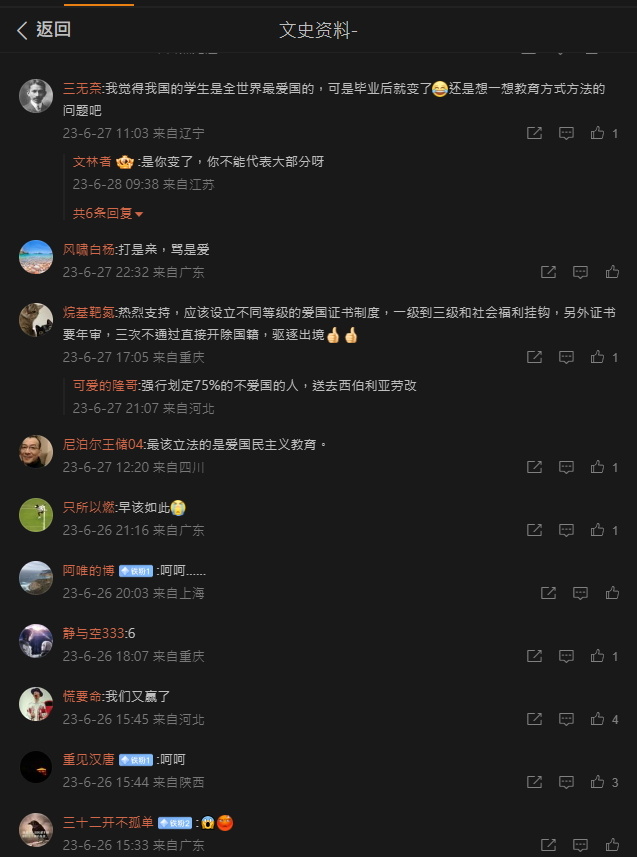Toggle like on 静与空333's comment
This screenshot has height=857, width=637.
pyautogui.click(x=598, y=655)
